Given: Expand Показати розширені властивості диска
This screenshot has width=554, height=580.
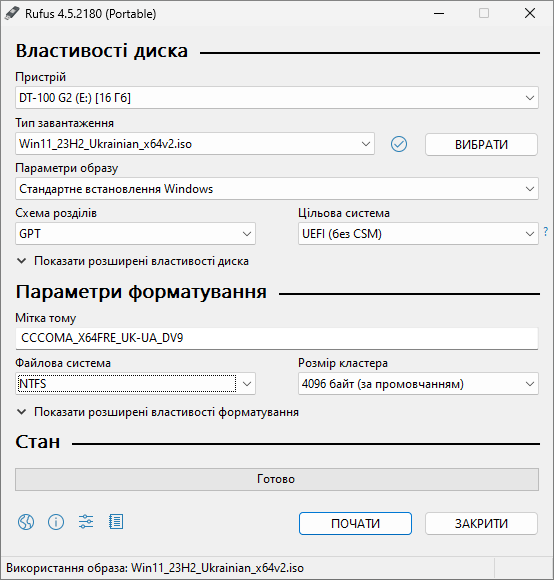Looking at the screenshot, I should coord(133,261).
